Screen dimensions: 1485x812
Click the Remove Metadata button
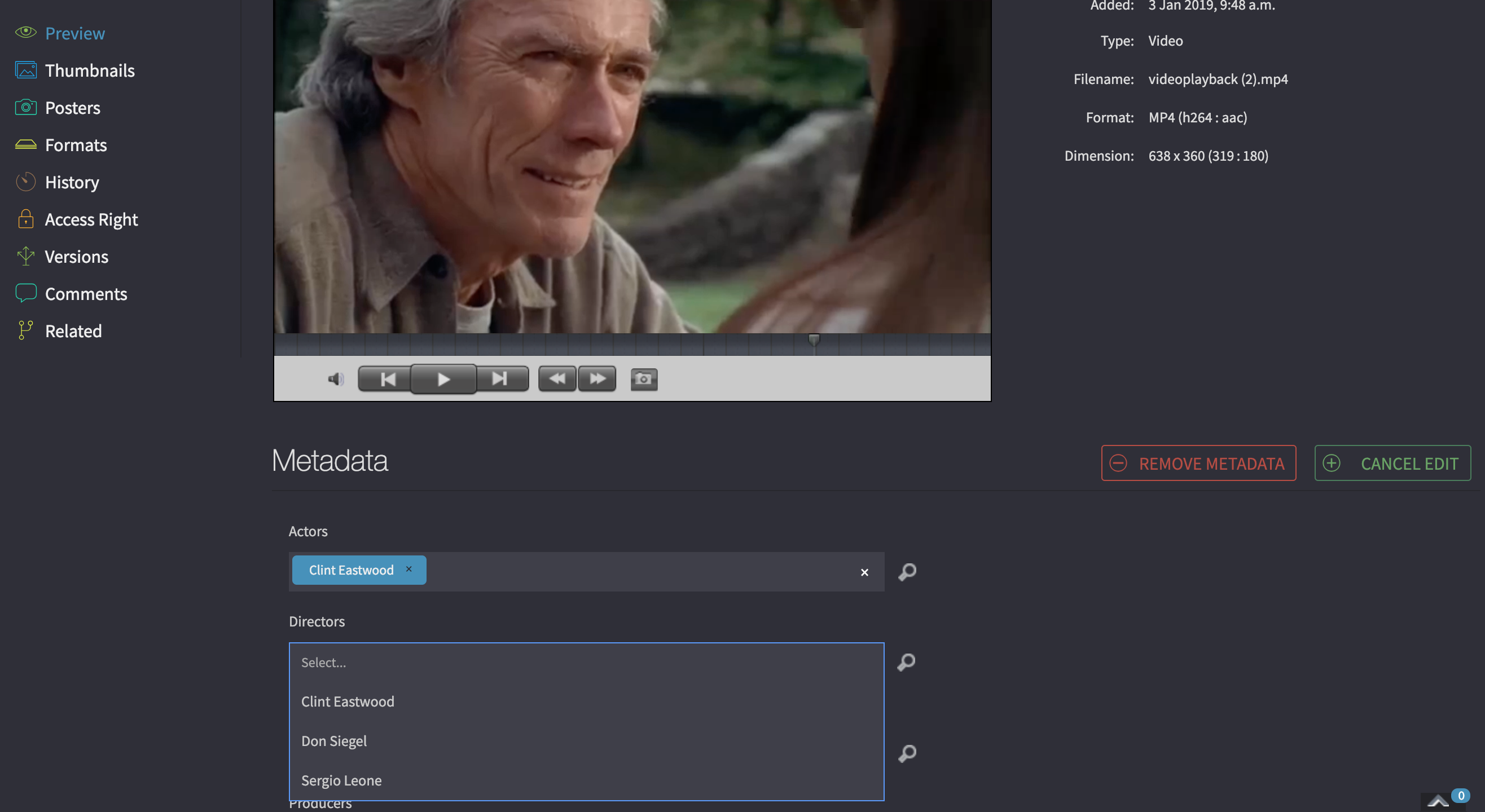(x=1198, y=463)
